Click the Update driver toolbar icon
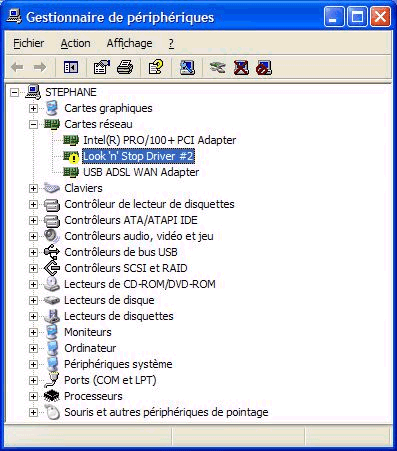 click(x=218, y=68)
